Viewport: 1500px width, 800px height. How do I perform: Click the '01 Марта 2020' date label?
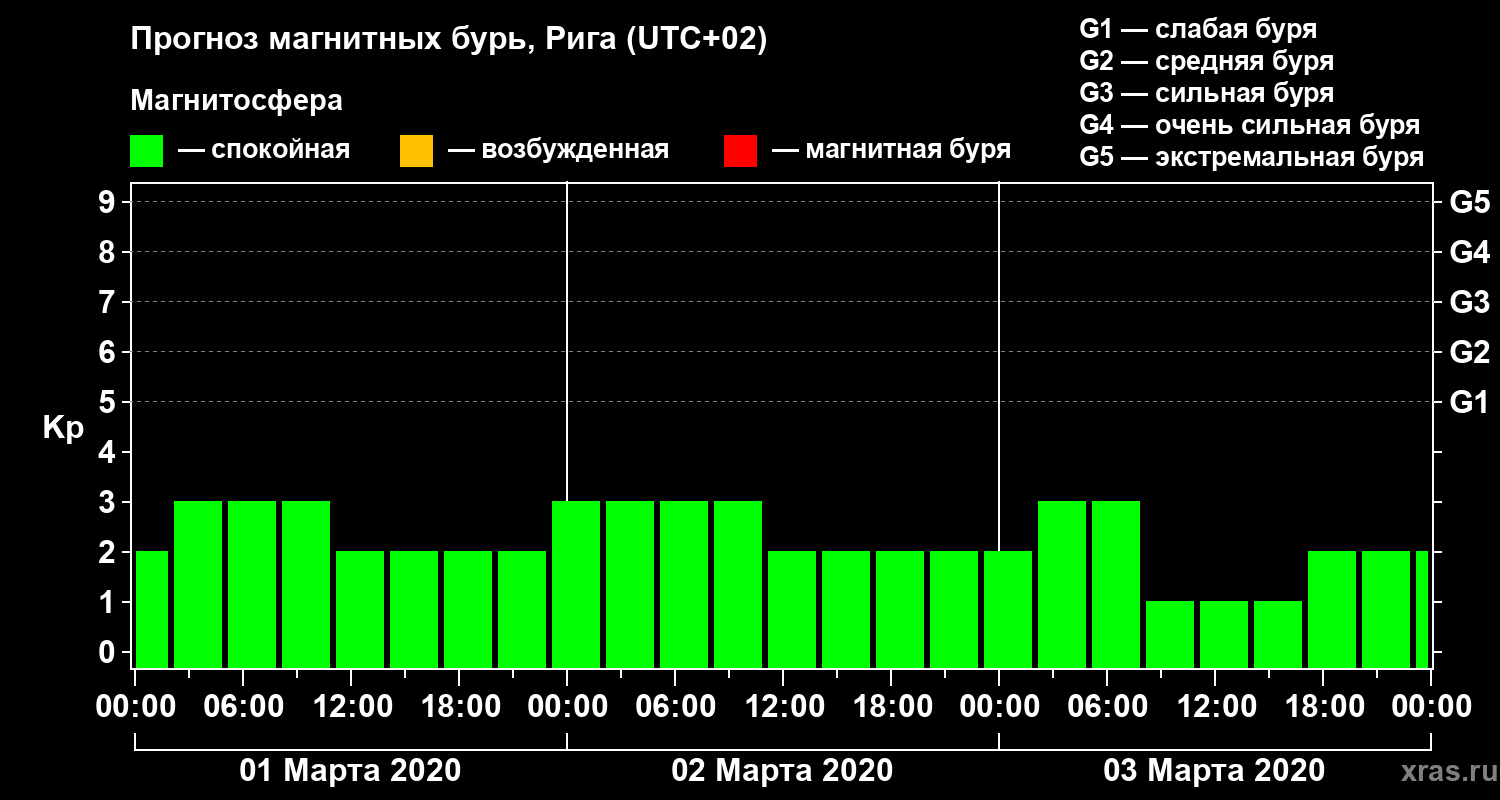[x=351, y=771]
